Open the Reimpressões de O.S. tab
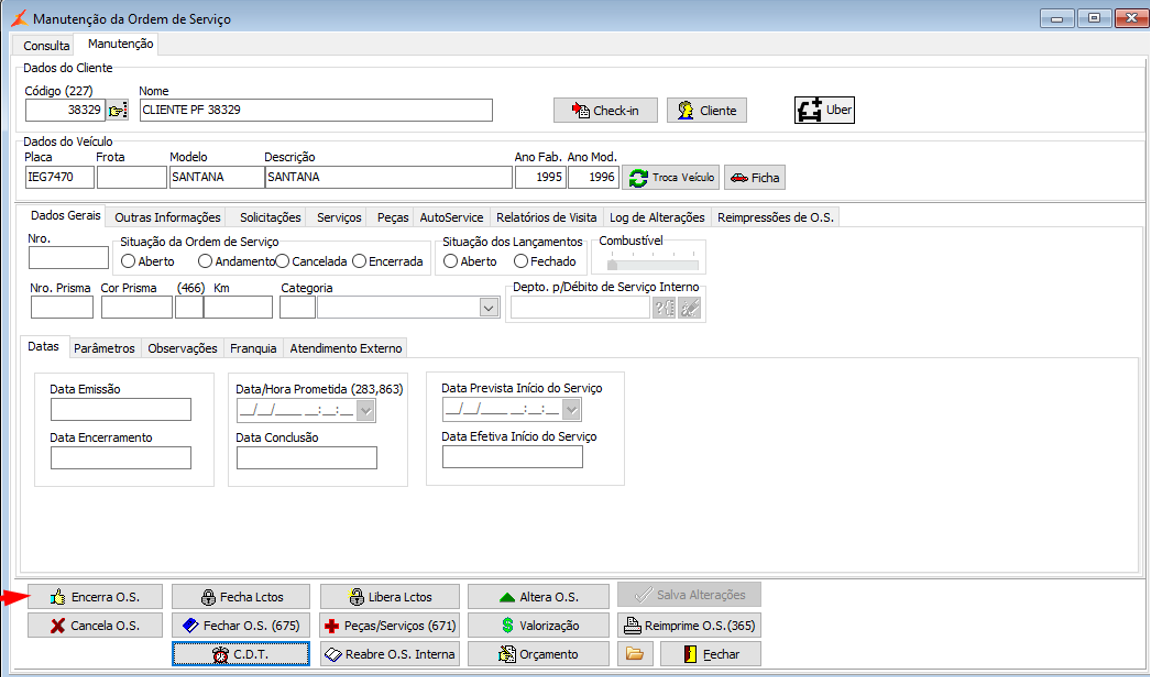 [775, 218]
